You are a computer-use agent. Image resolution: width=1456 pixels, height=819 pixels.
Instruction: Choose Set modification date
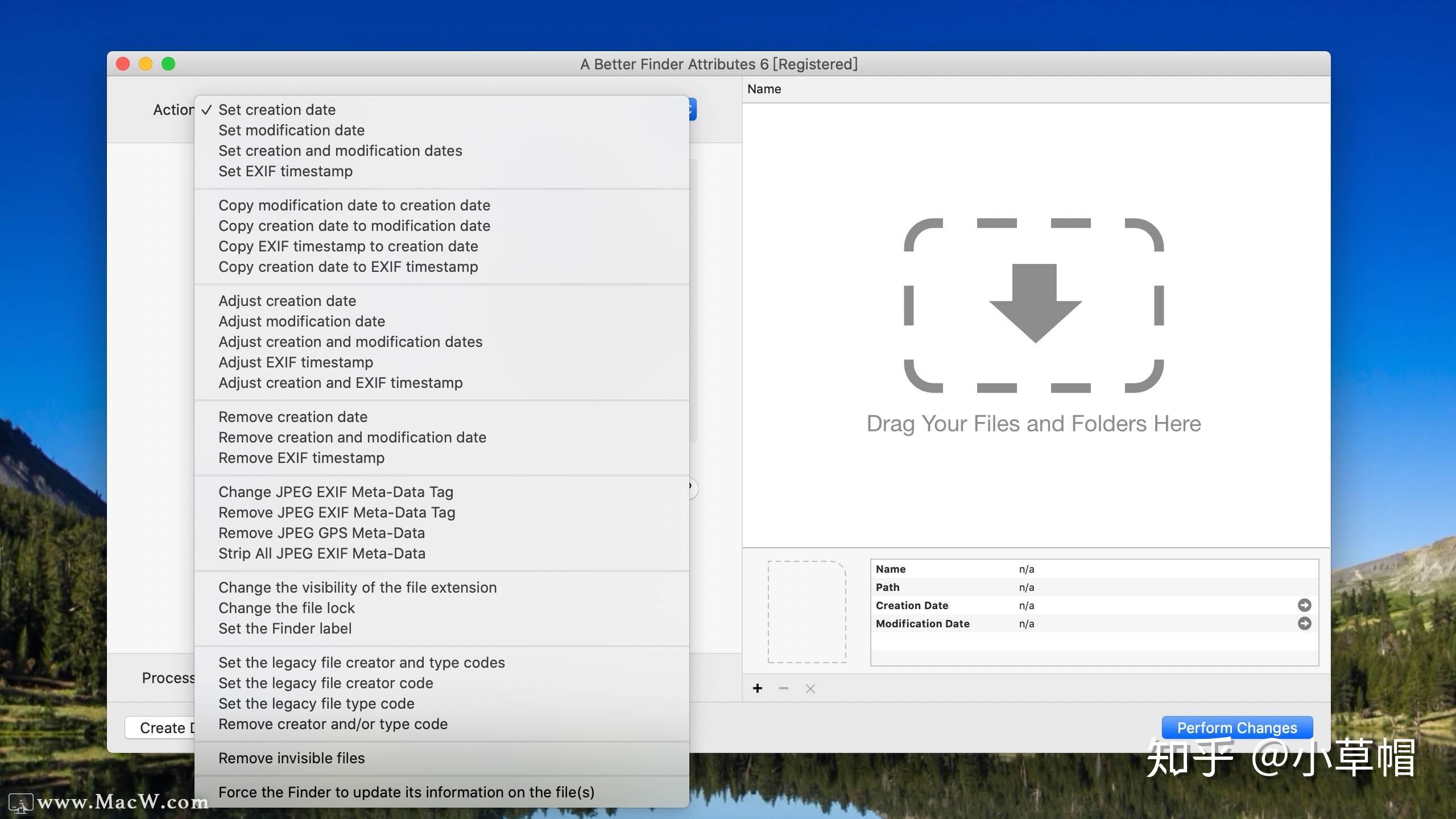coord(441,130)
